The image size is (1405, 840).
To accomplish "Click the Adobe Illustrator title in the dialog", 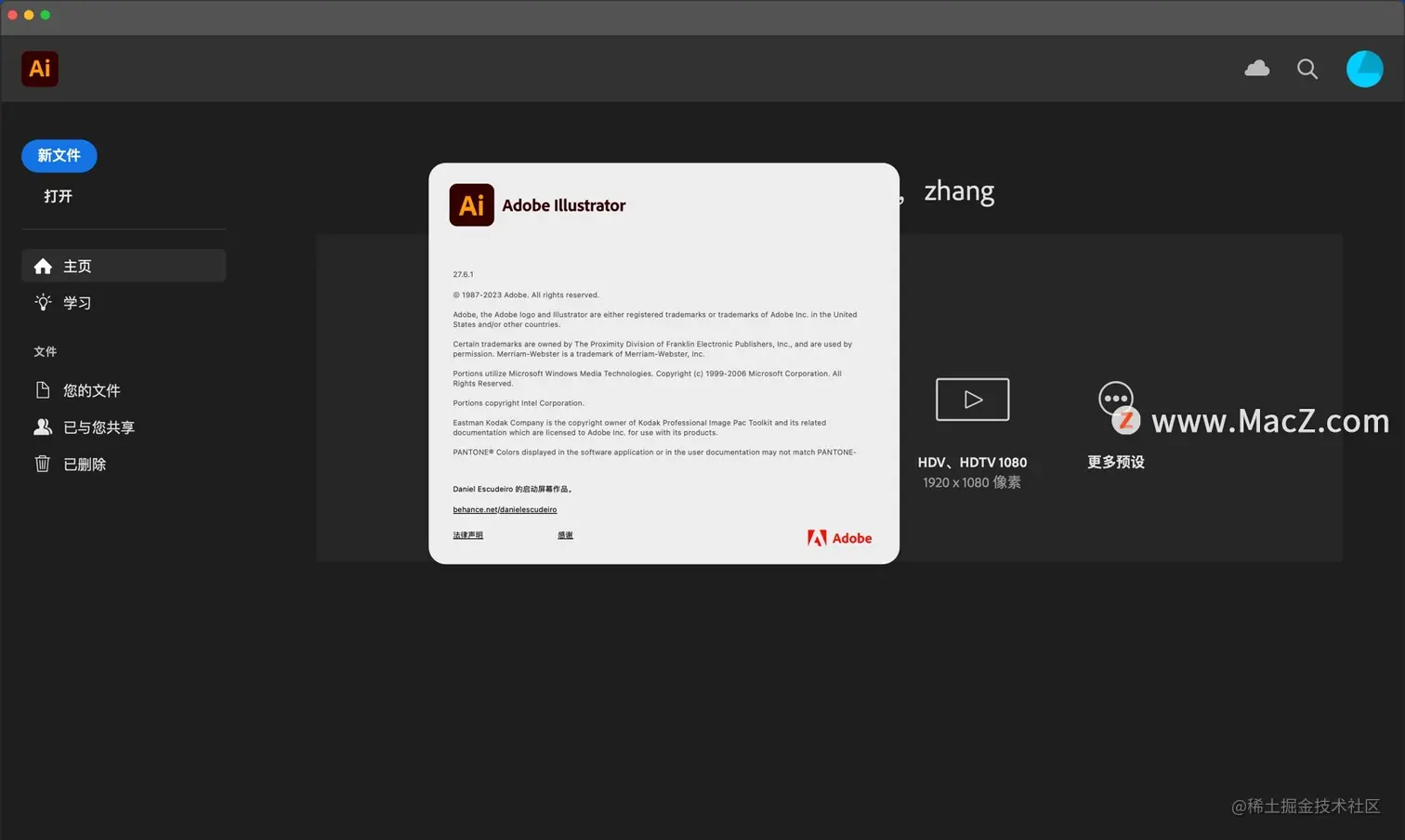I will point(563,205).
